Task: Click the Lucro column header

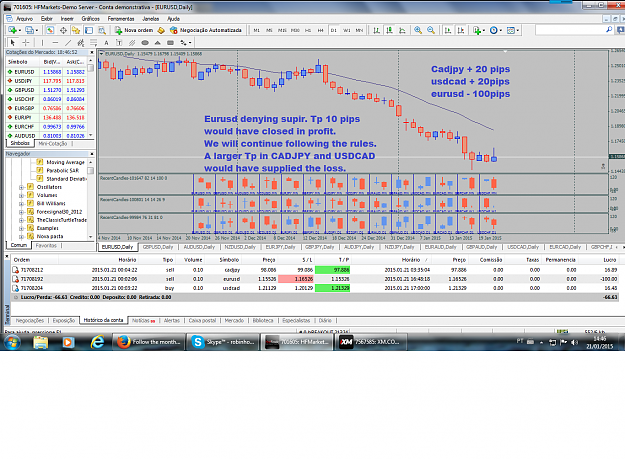Action: [x=609, y=260]
